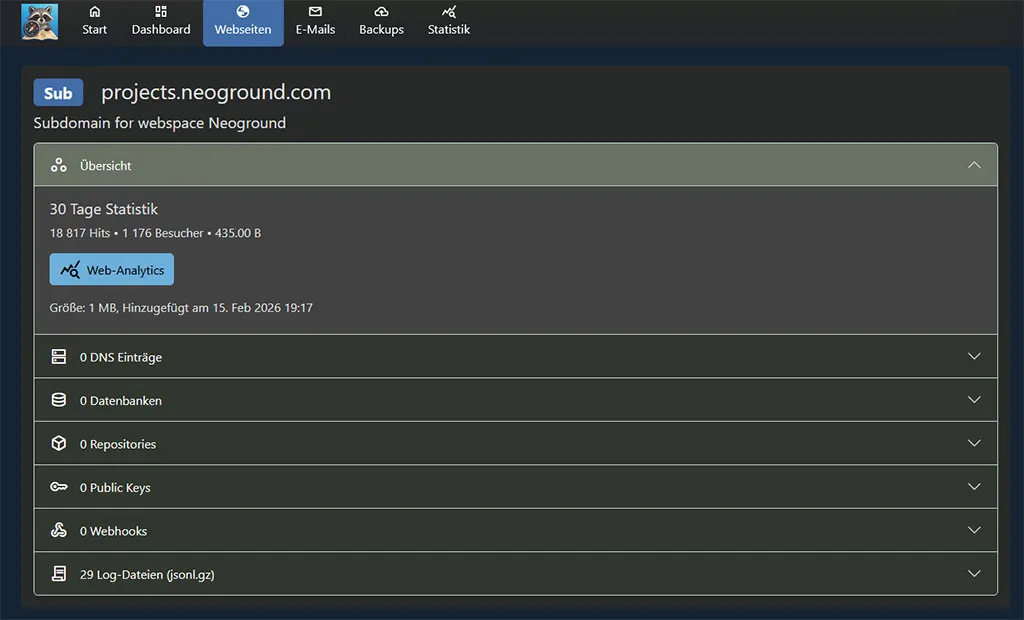
Task: Click the Webseiten globe icon
Action: tap(243, 12)
